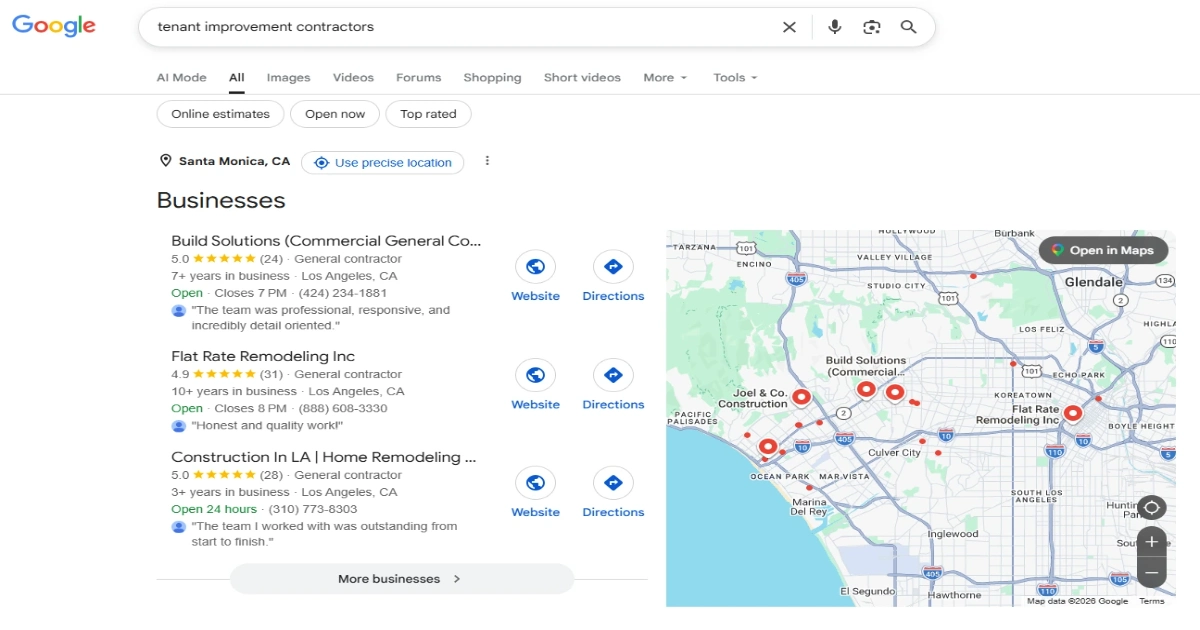Toggle the Open now filter chip
1200x630 pixels.
click(x=335, y=114)
